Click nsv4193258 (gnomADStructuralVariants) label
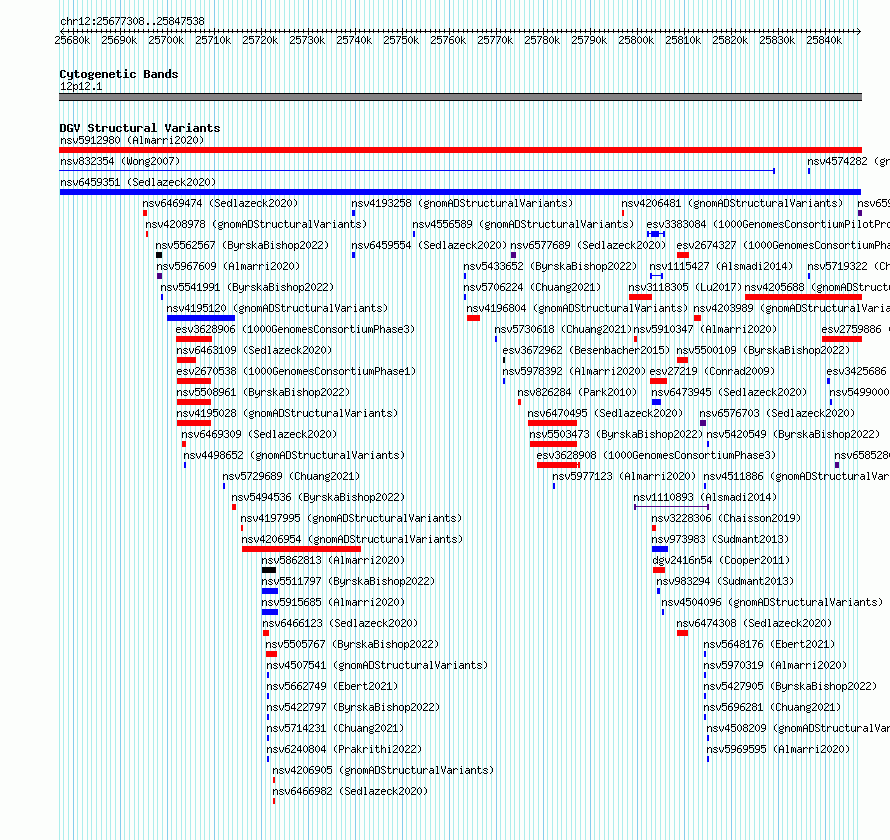The height and width of the screenshot is (840, 890). (462, 203)
